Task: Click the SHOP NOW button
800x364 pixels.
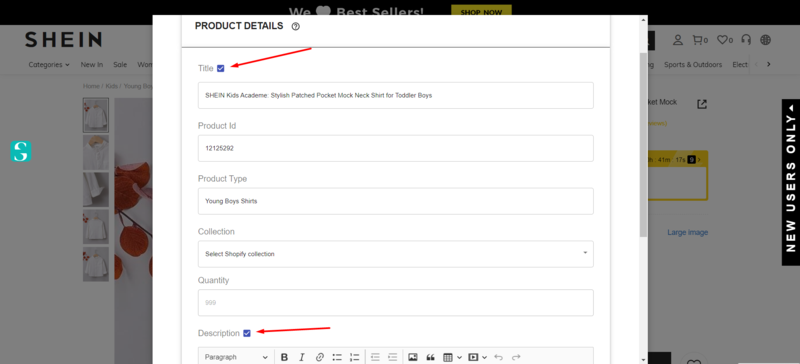Action: 481,12
